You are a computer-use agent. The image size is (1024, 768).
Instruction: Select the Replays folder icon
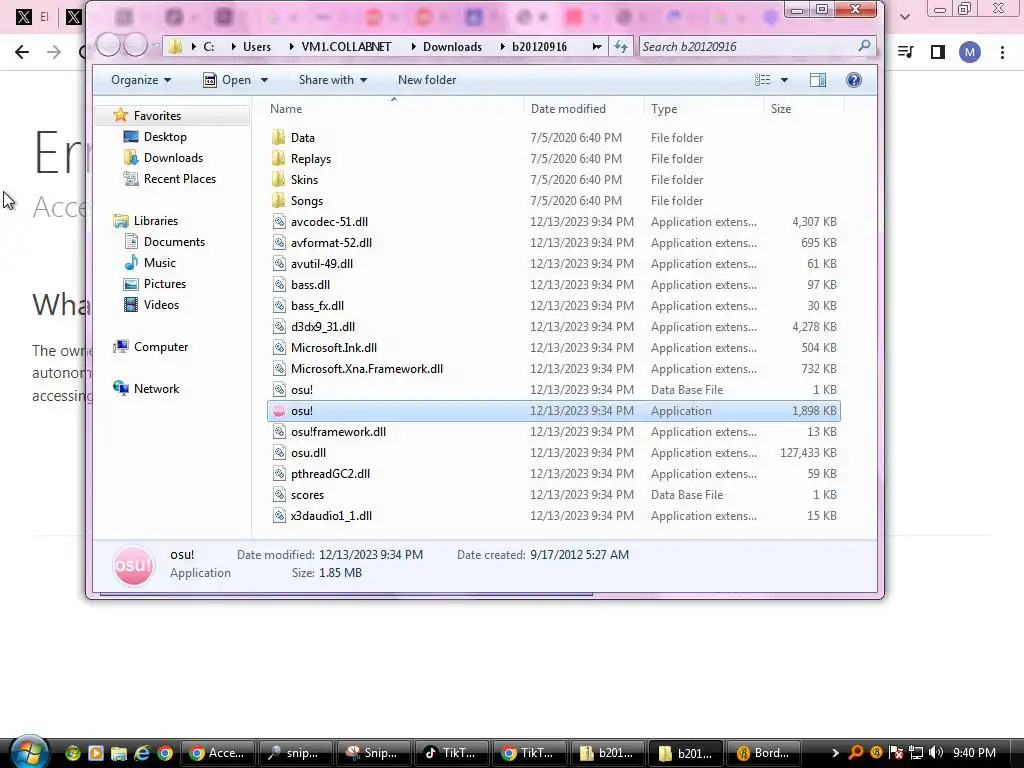click(x=279, y=159)
